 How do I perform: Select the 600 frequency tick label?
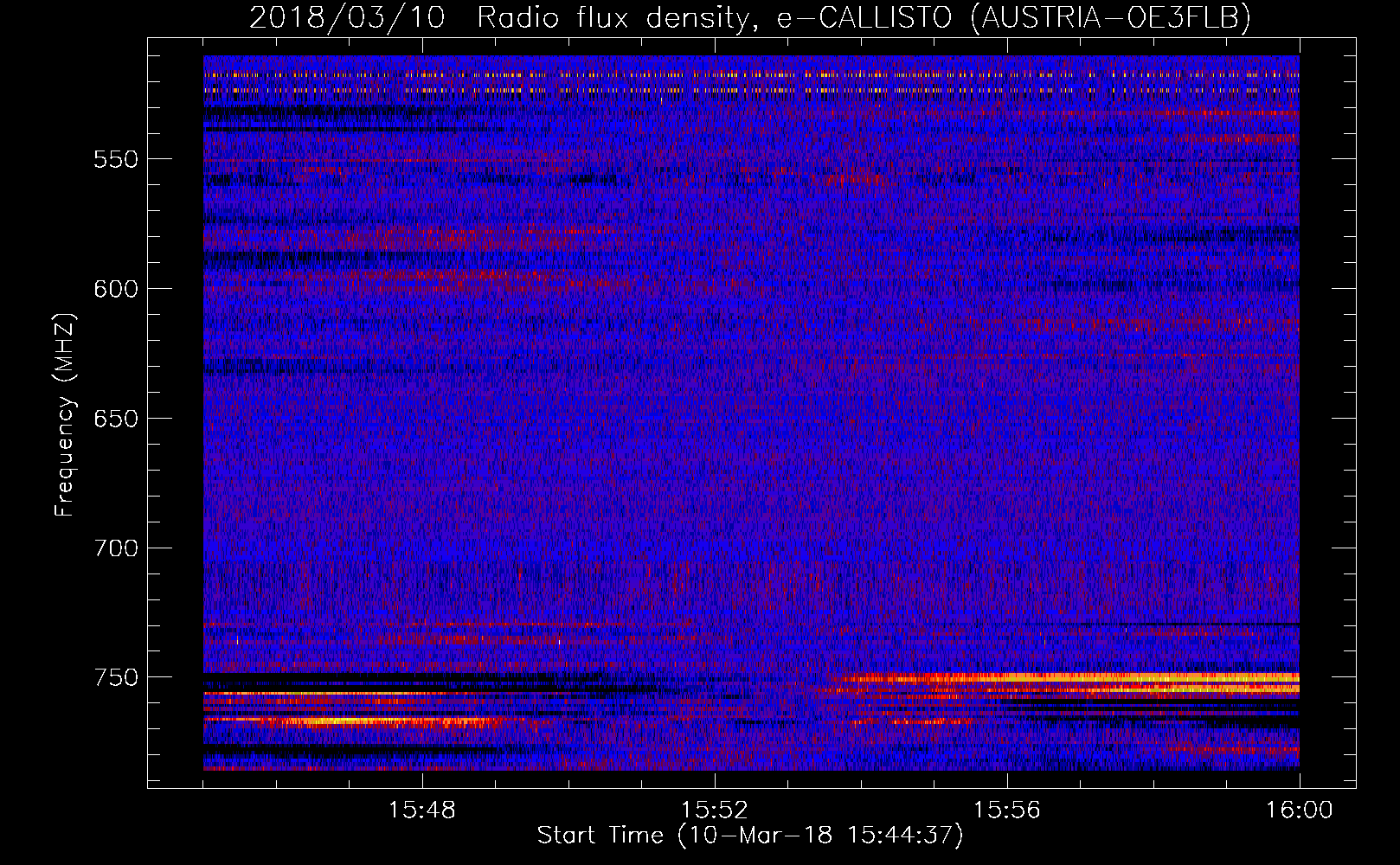coord(116,290)
